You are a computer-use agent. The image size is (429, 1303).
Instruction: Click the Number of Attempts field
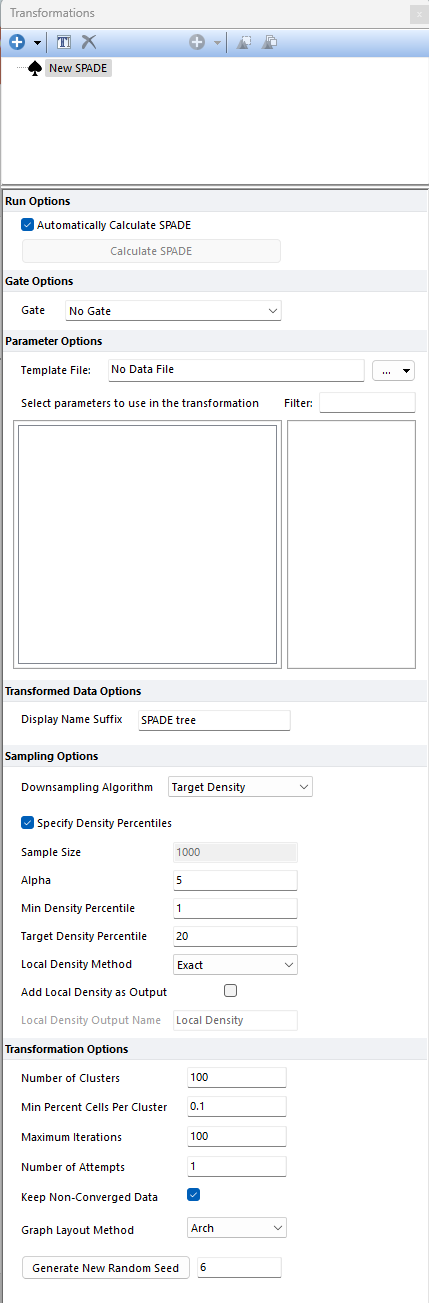[237, 1167]
